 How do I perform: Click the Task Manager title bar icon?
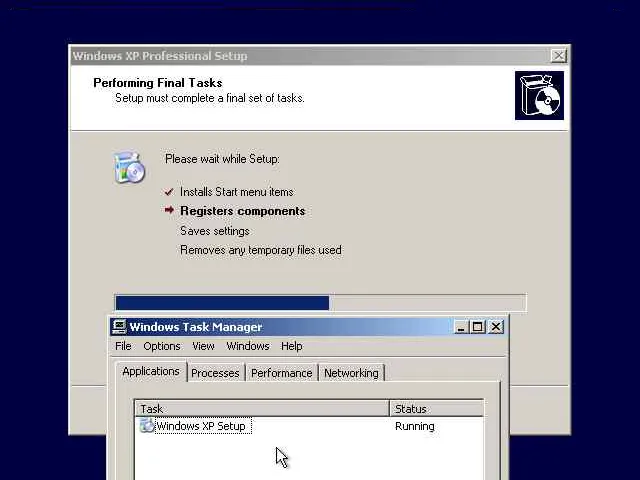coord(119,327)
